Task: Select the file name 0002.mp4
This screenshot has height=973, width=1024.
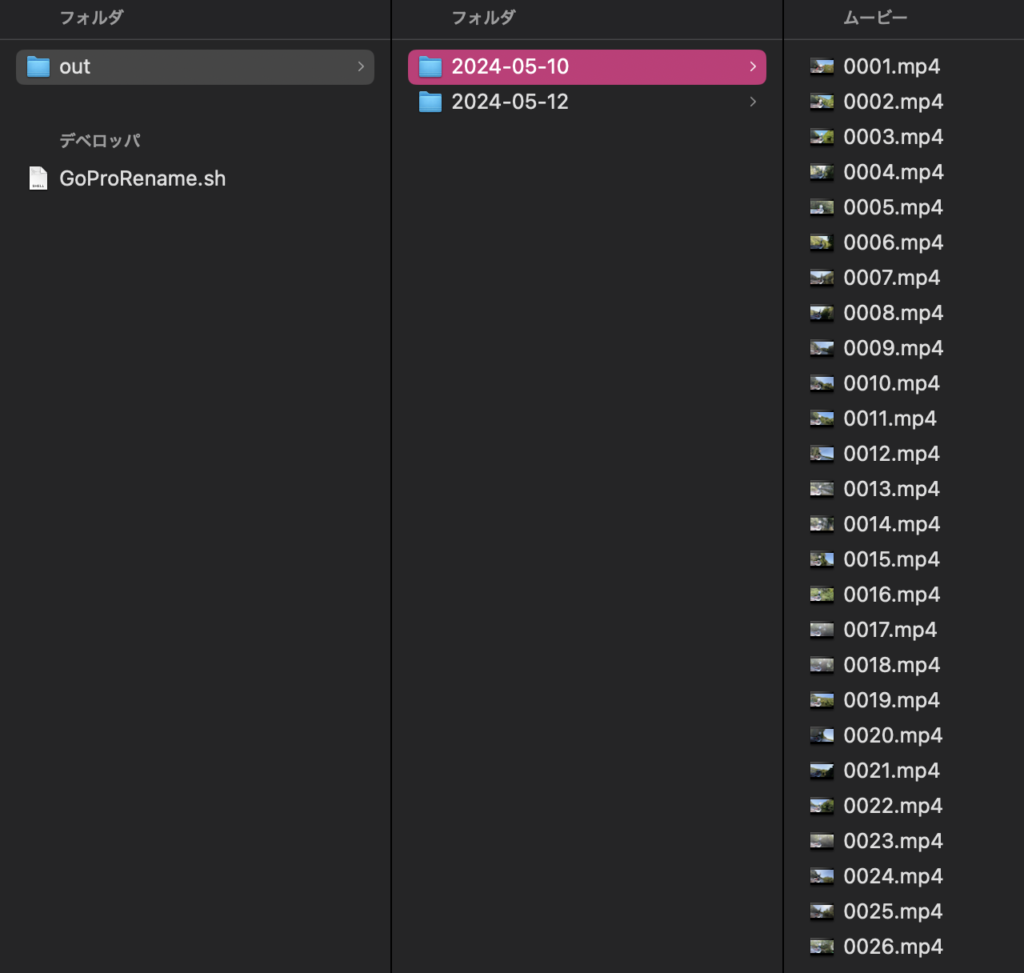Action: pos(893,102)
